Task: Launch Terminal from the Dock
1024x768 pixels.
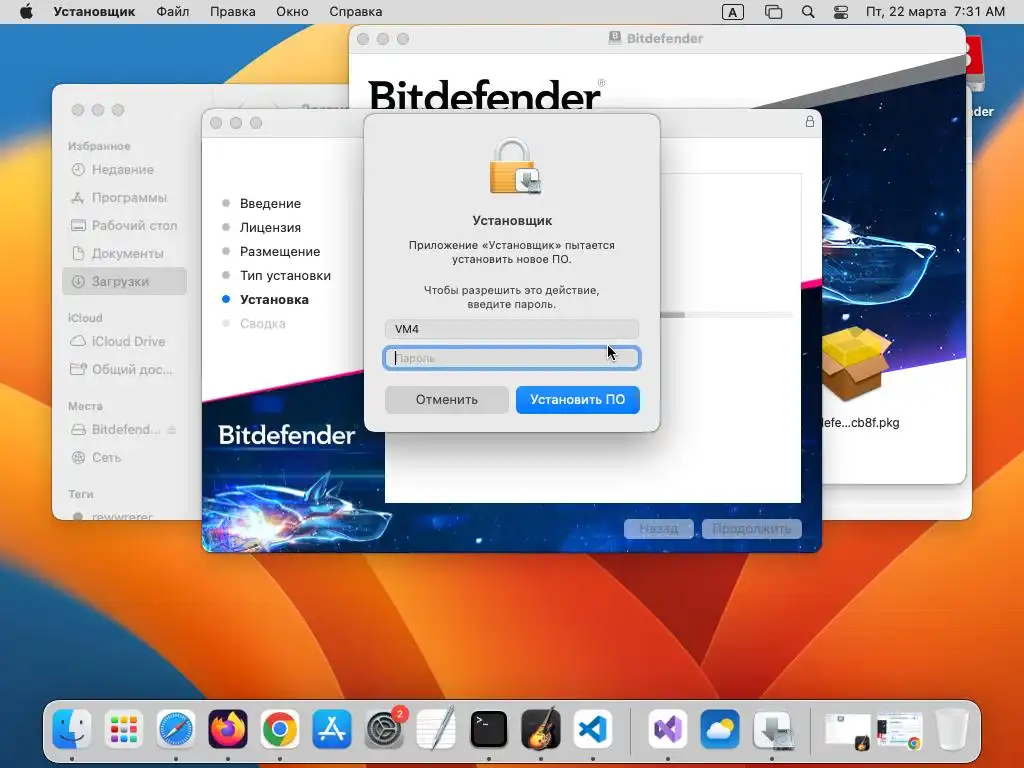Action: [x=488, y=729]
